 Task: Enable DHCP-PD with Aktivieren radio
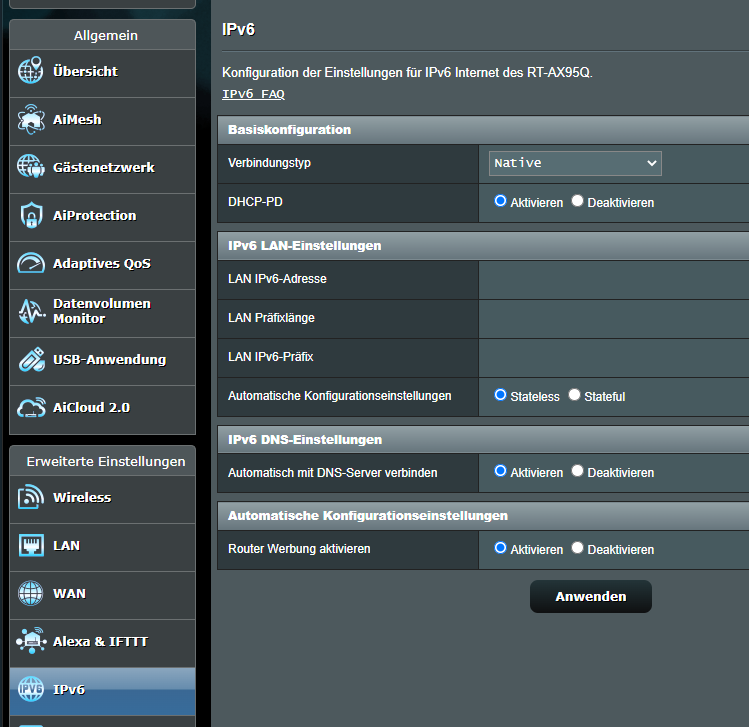point(500,201)
